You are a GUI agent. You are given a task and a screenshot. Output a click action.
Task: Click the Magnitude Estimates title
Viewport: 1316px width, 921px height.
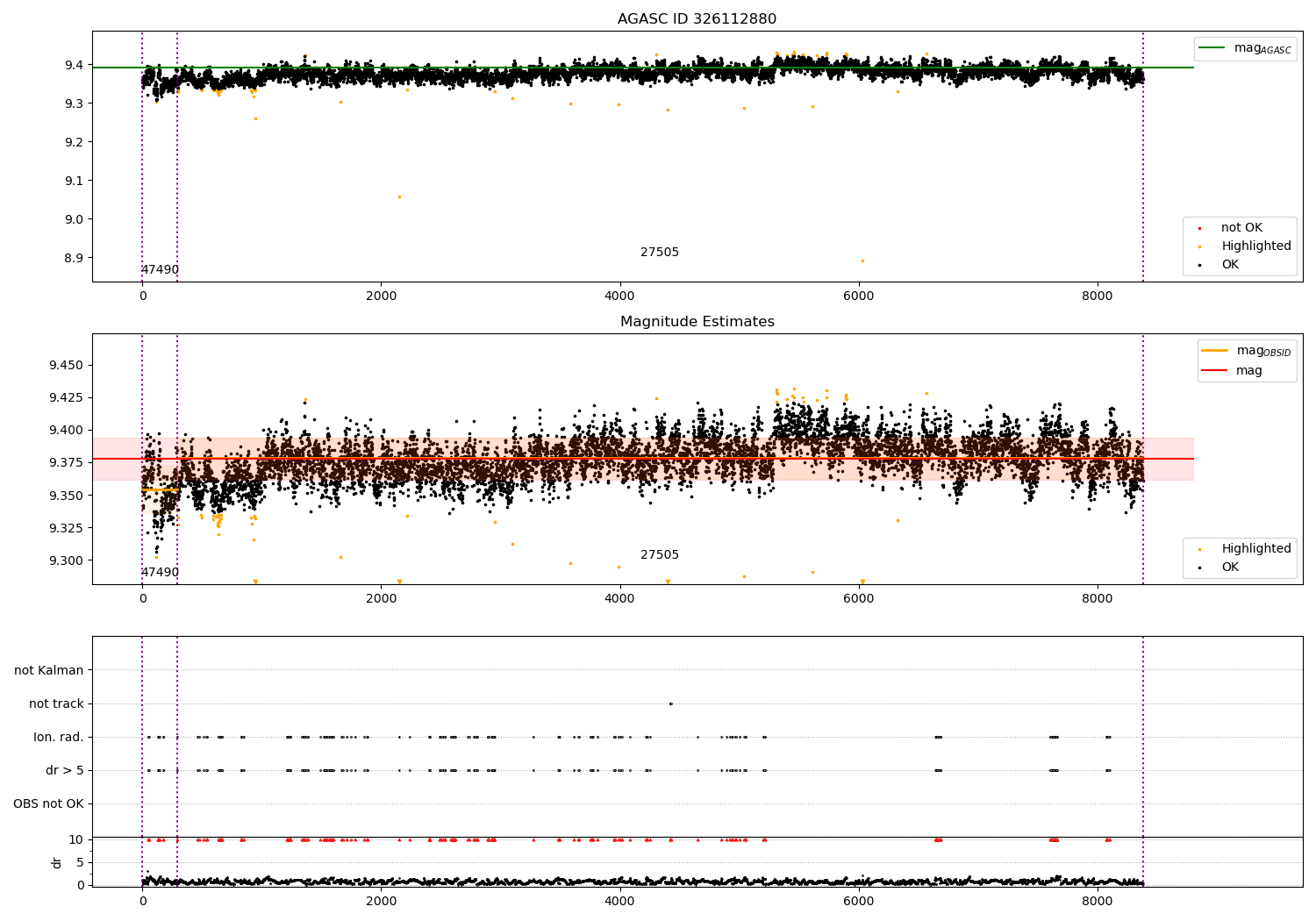point(697,322)
